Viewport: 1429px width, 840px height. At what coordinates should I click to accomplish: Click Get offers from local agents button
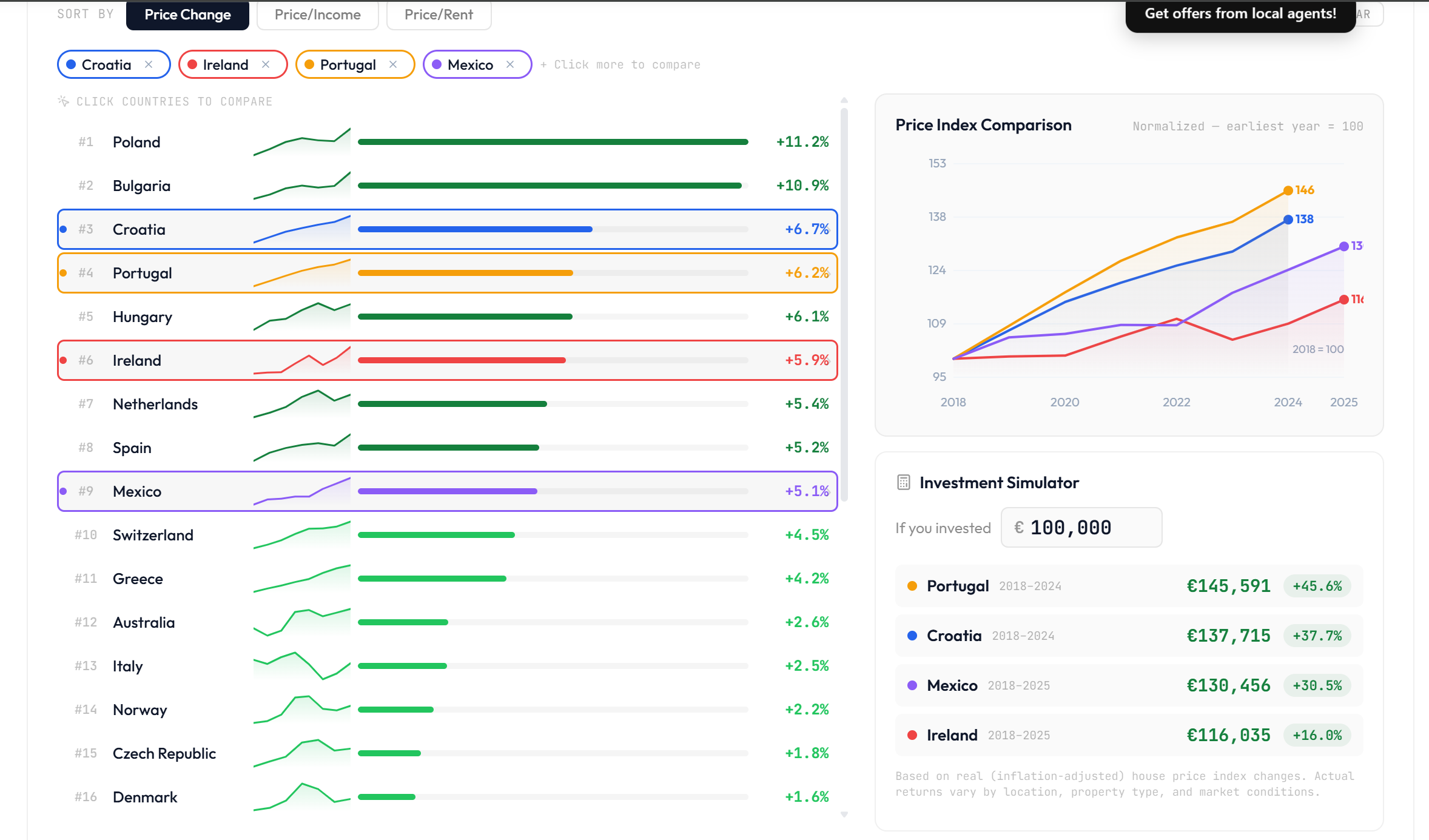click(1240, 15)
